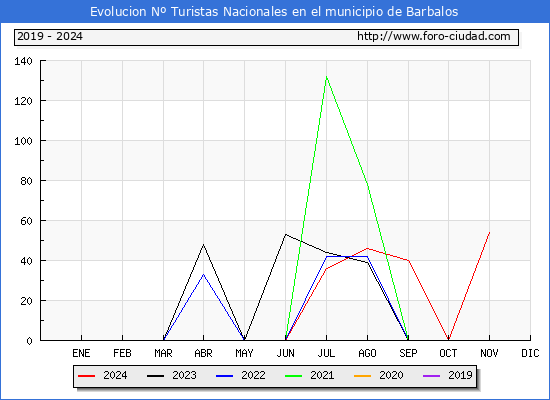Select the '2019' legend label
This screenshot has height=400, width=550.
click(460, 375)
